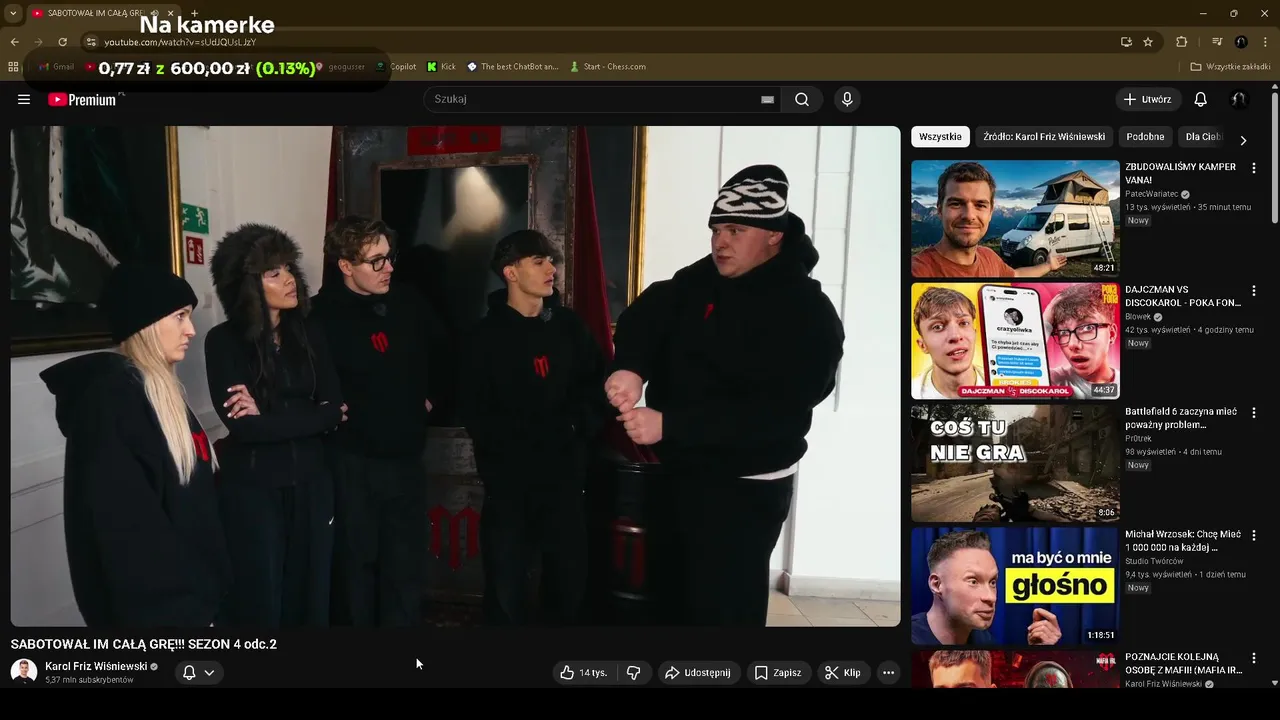
Task: Select the Źródło: Karol Friz Wiśniewski chip
Action: click(1044, 137)
